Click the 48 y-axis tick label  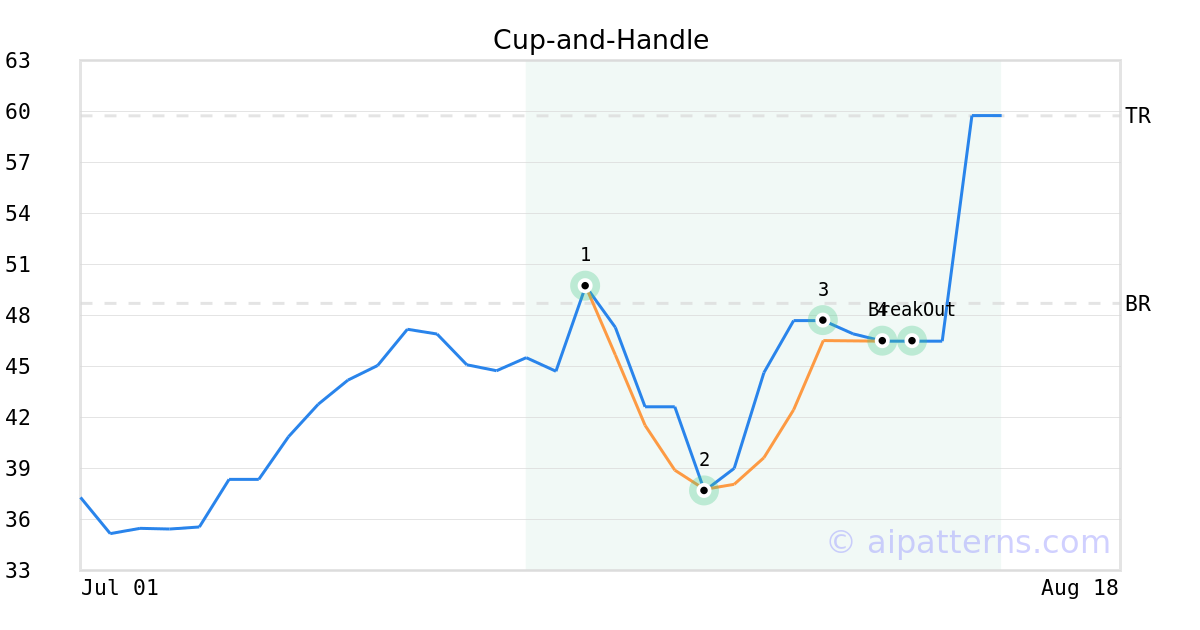click(18, 316)
